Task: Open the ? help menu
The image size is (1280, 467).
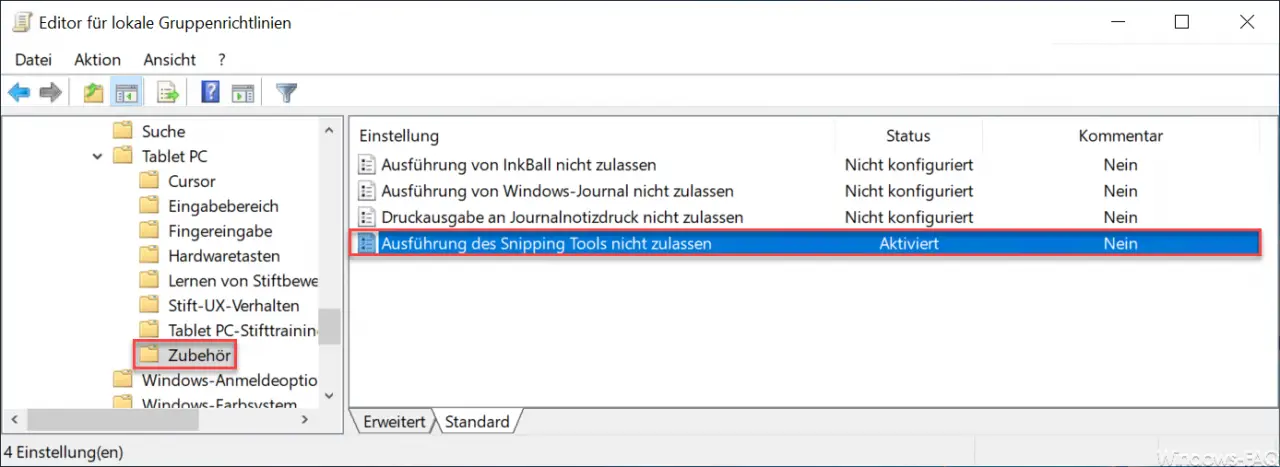Action: (x=222, y=60)
